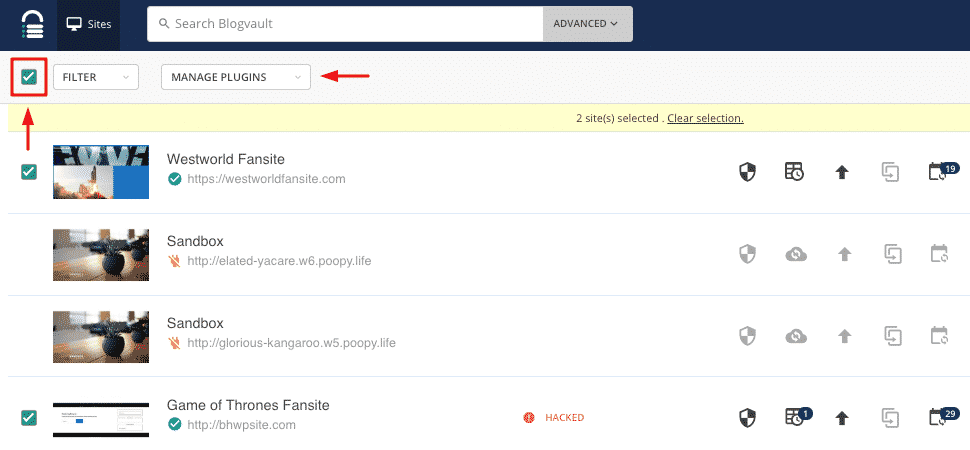Uncheck the Westworld Fansite checkbox
Screen dimensions: 970x450
[29, 172]
